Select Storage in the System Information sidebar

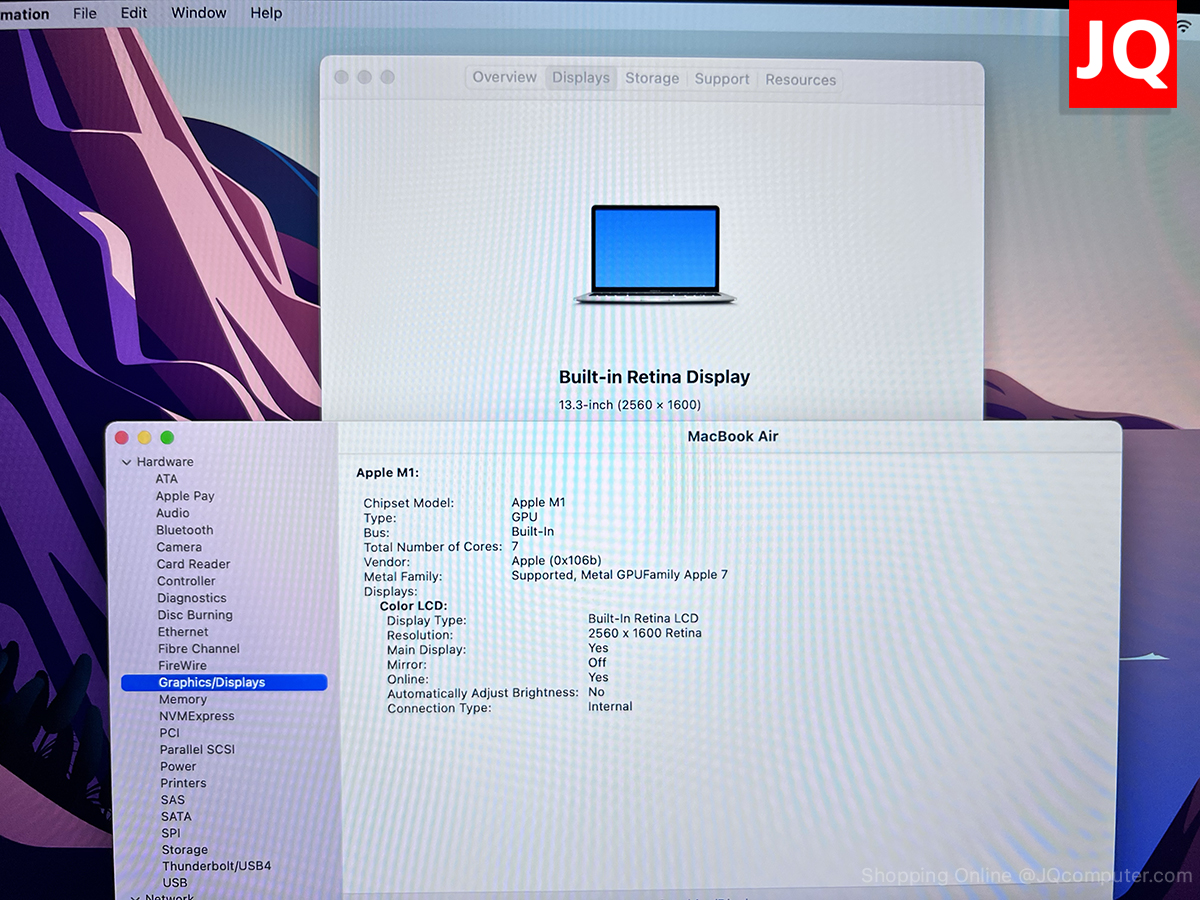pyautogui.click(x=185, y=850)
